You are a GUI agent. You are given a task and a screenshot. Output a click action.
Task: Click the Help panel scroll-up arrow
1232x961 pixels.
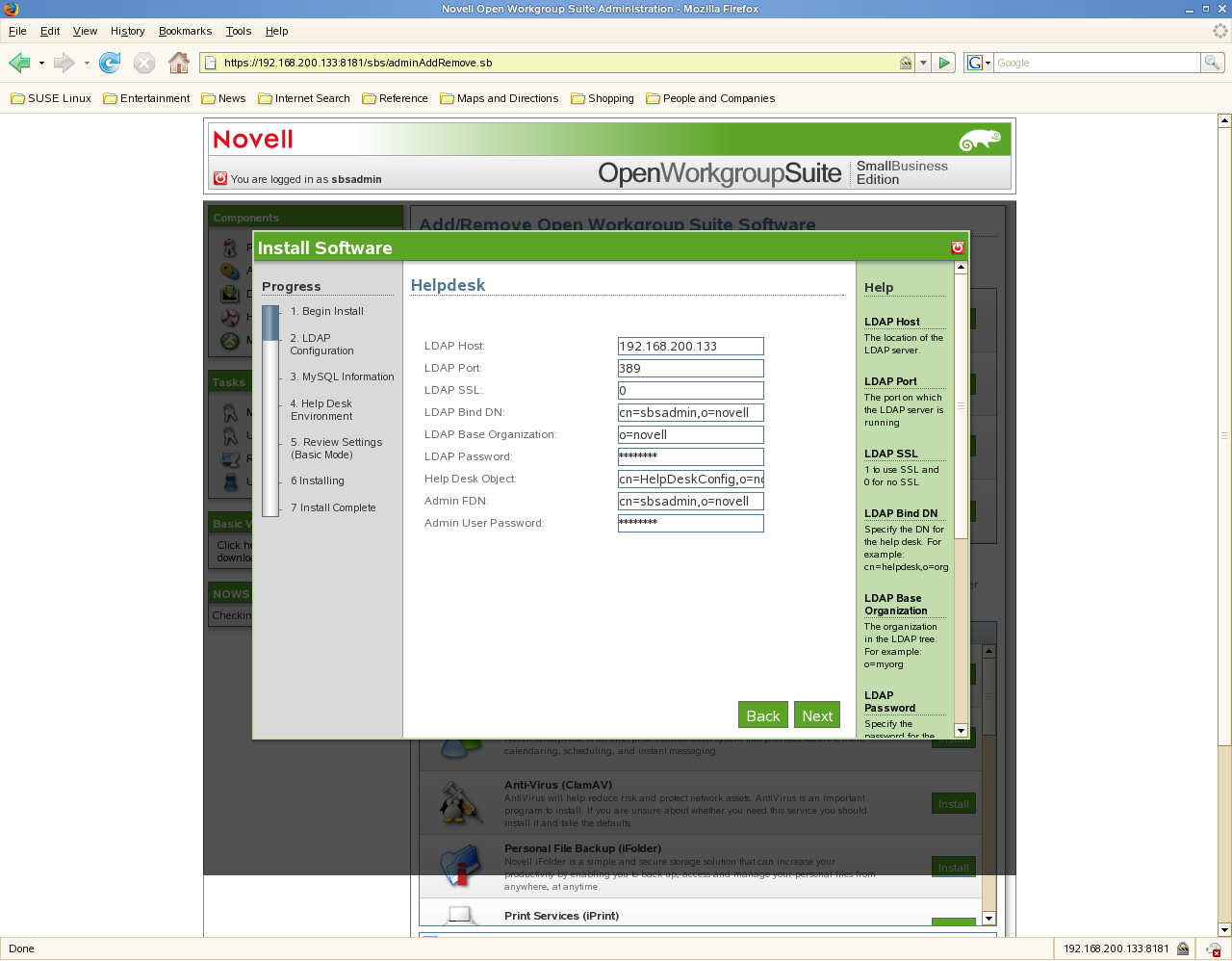tap(961, 267)
